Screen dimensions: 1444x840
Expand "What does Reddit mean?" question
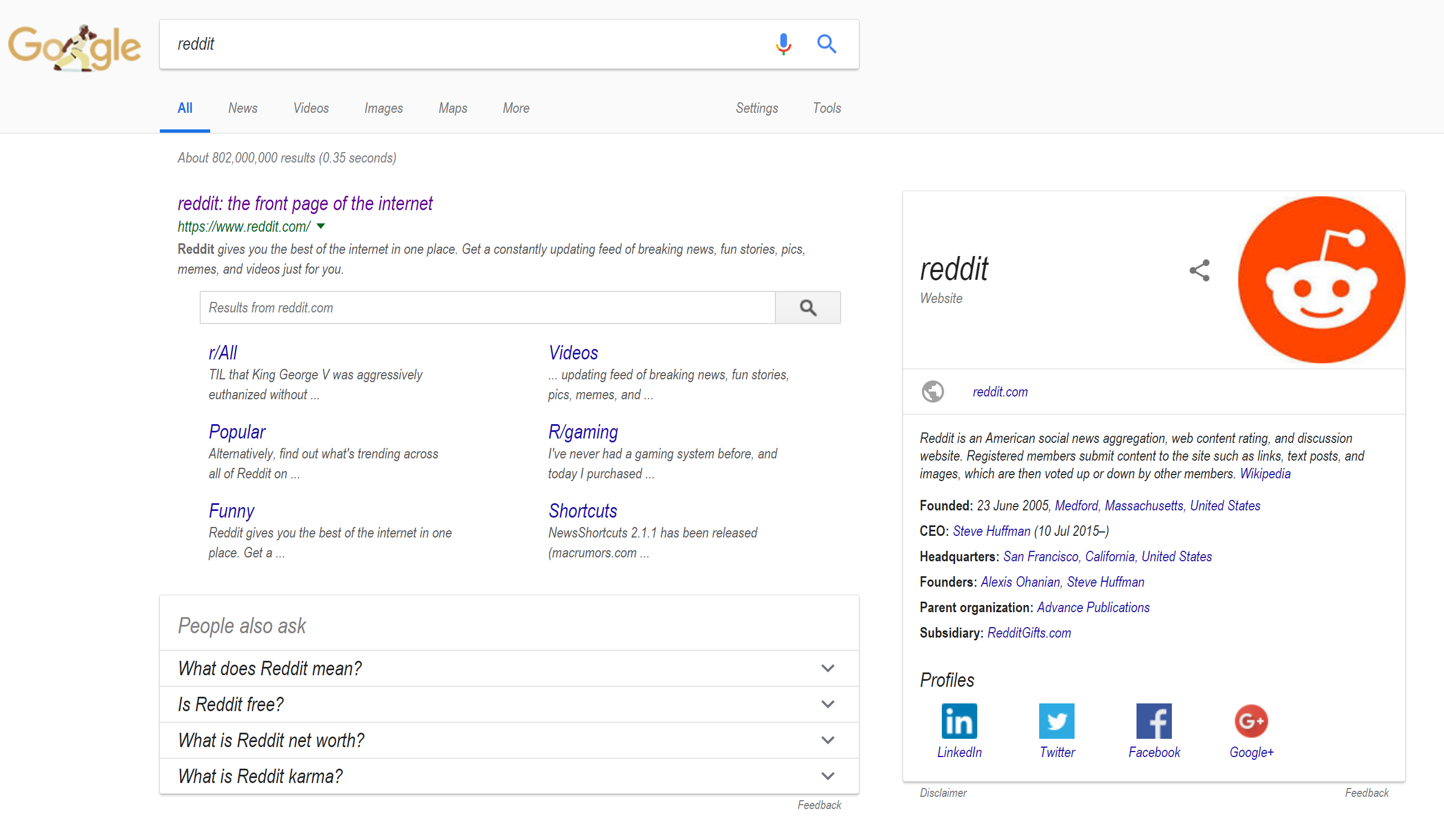tap(509, 668)
